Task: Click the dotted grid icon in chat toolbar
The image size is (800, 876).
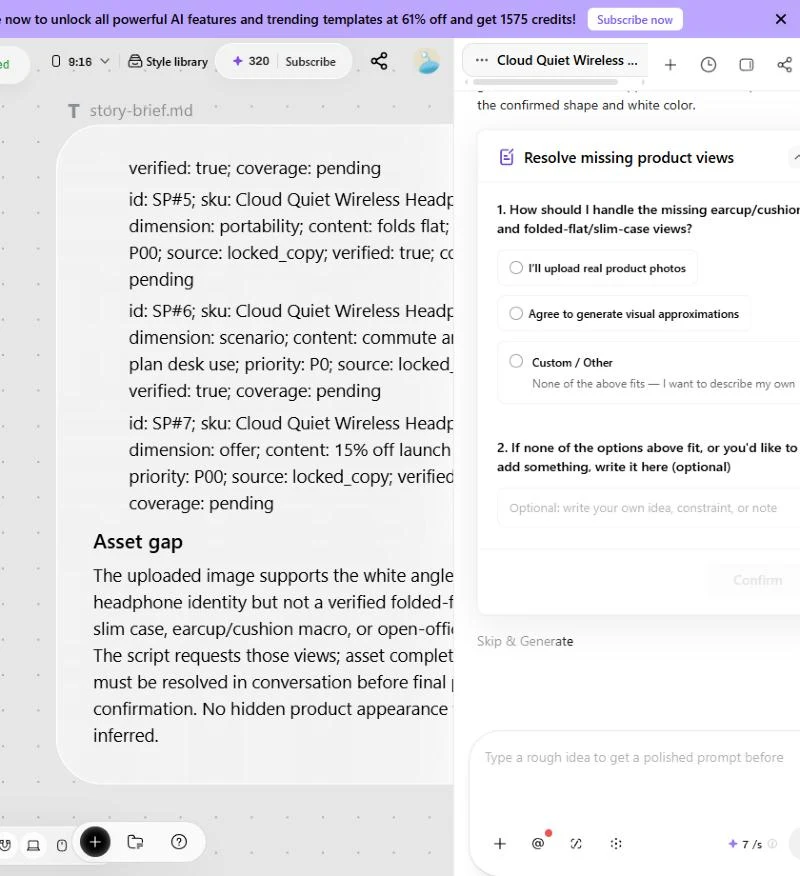Action: (616, 844)
